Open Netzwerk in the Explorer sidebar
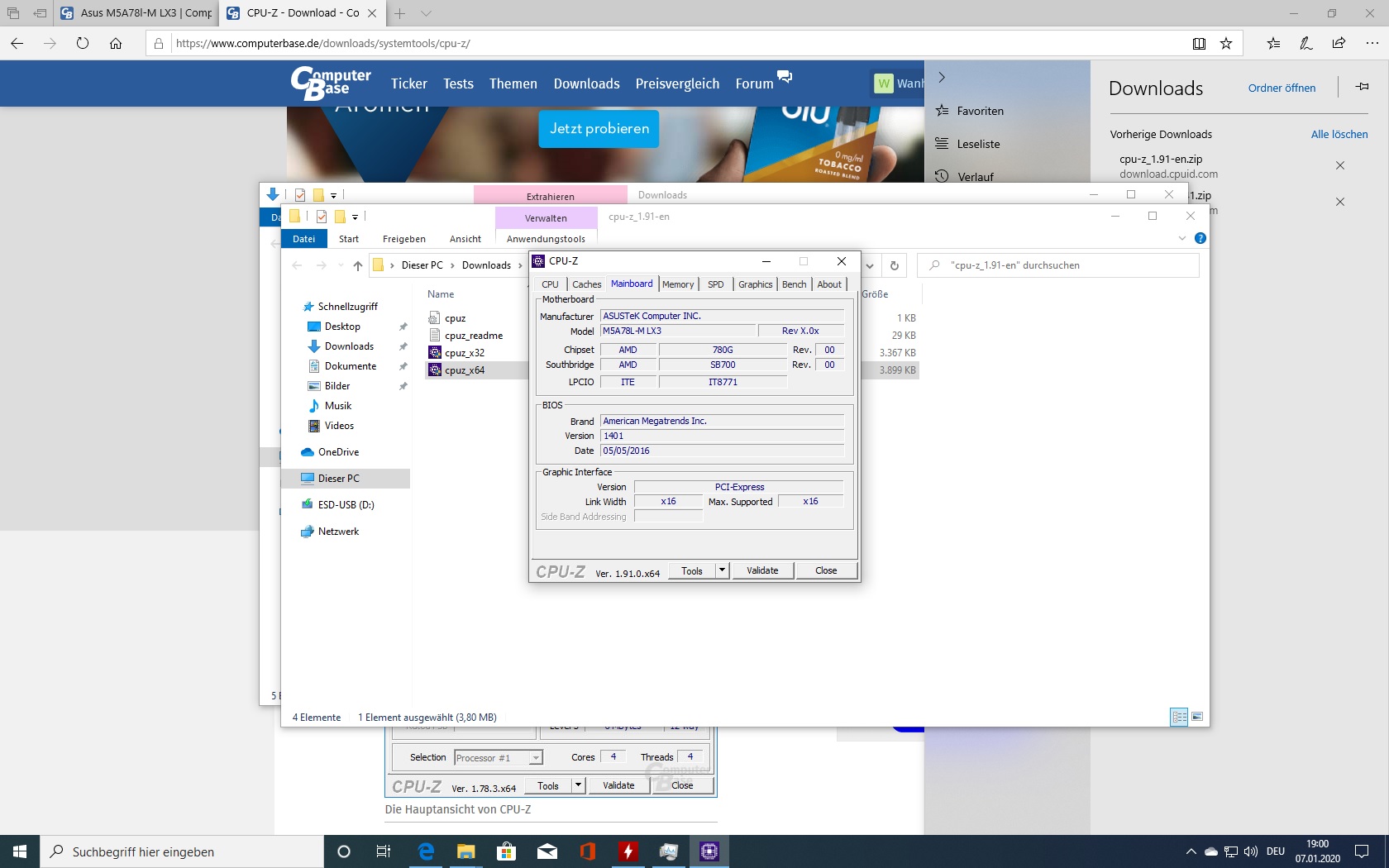The image size is (1389, 868). point(338,532)
